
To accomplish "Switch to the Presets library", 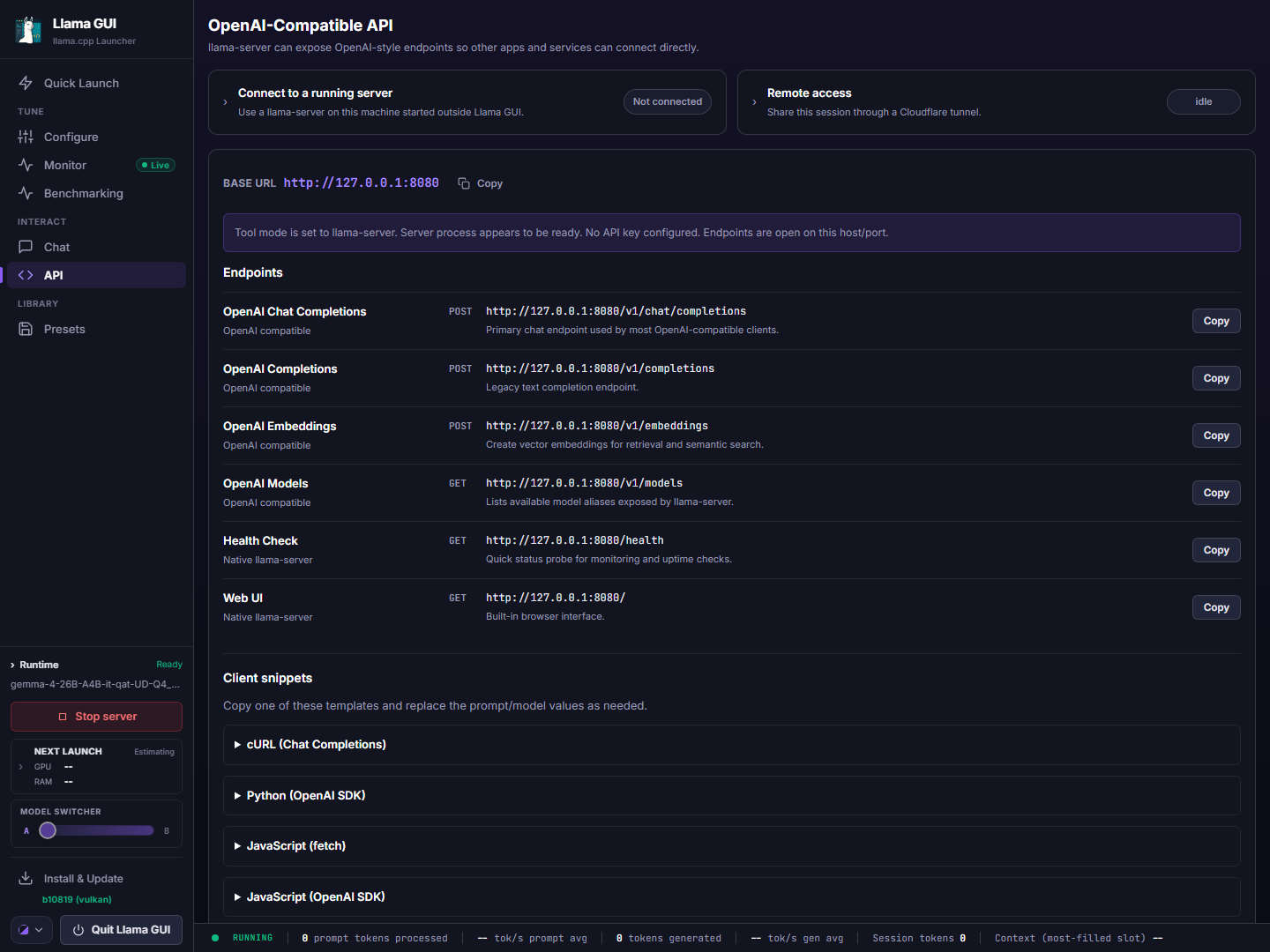I will coord(97,329).
